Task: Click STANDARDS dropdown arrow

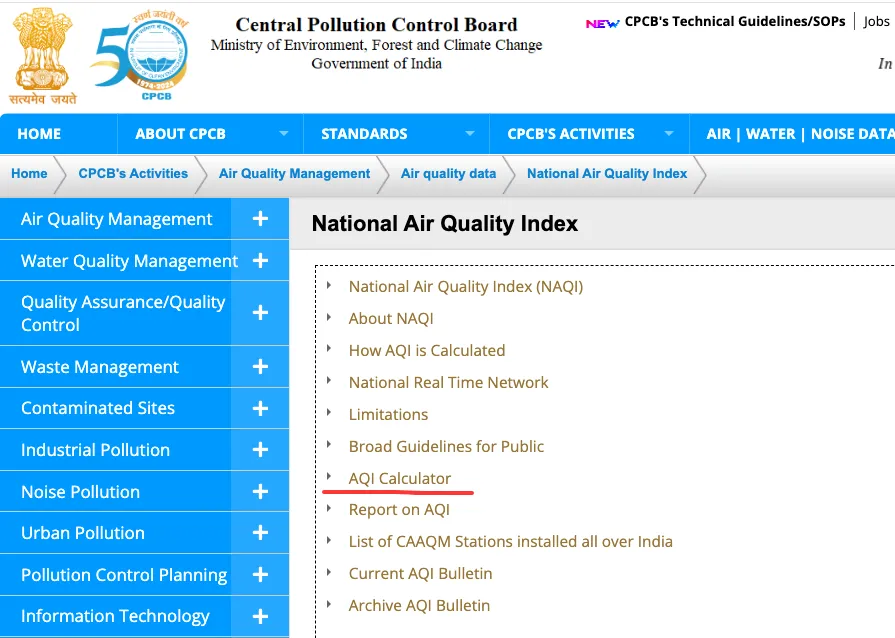Action: 470,134
